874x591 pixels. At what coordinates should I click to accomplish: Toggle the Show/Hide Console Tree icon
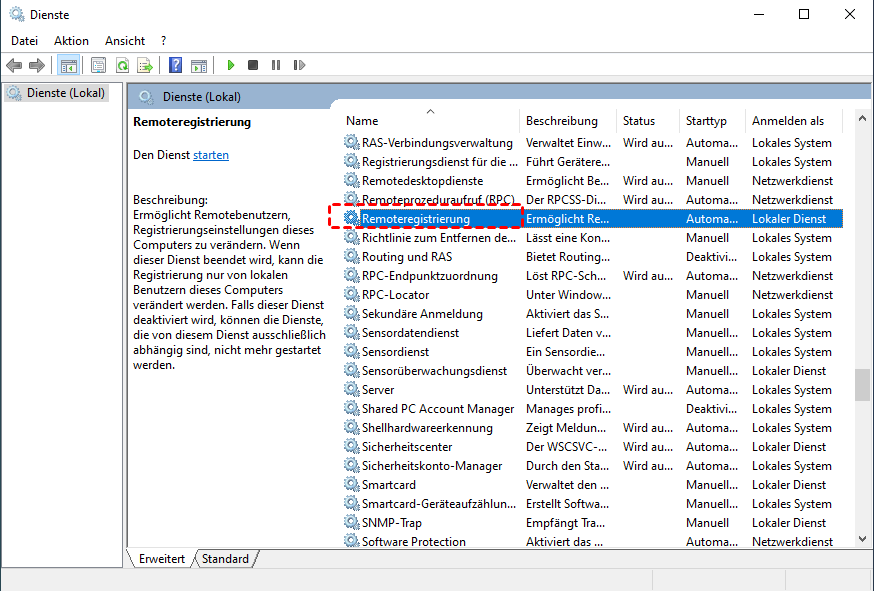69,65
